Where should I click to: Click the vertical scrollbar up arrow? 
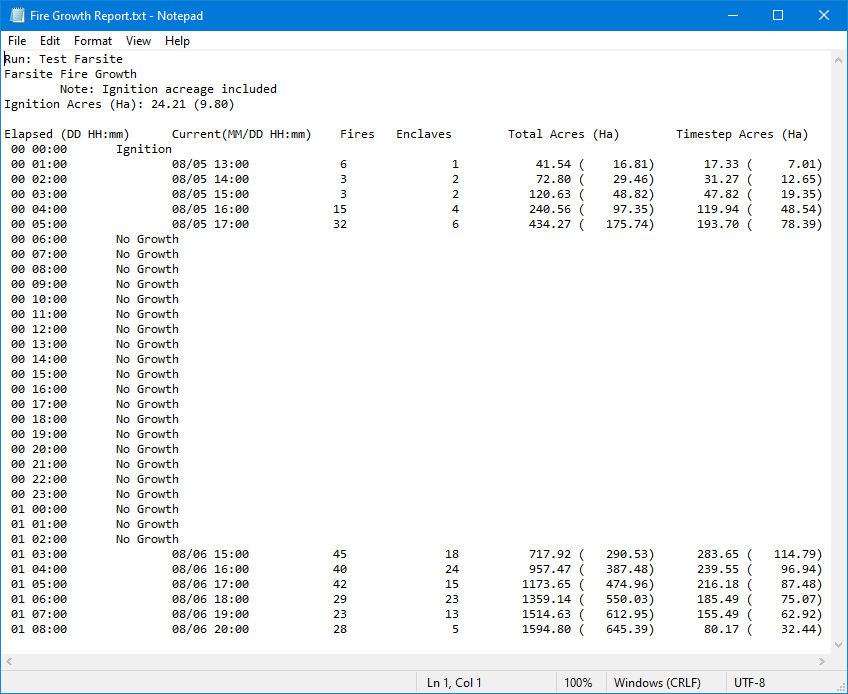[x=838, y=60]
